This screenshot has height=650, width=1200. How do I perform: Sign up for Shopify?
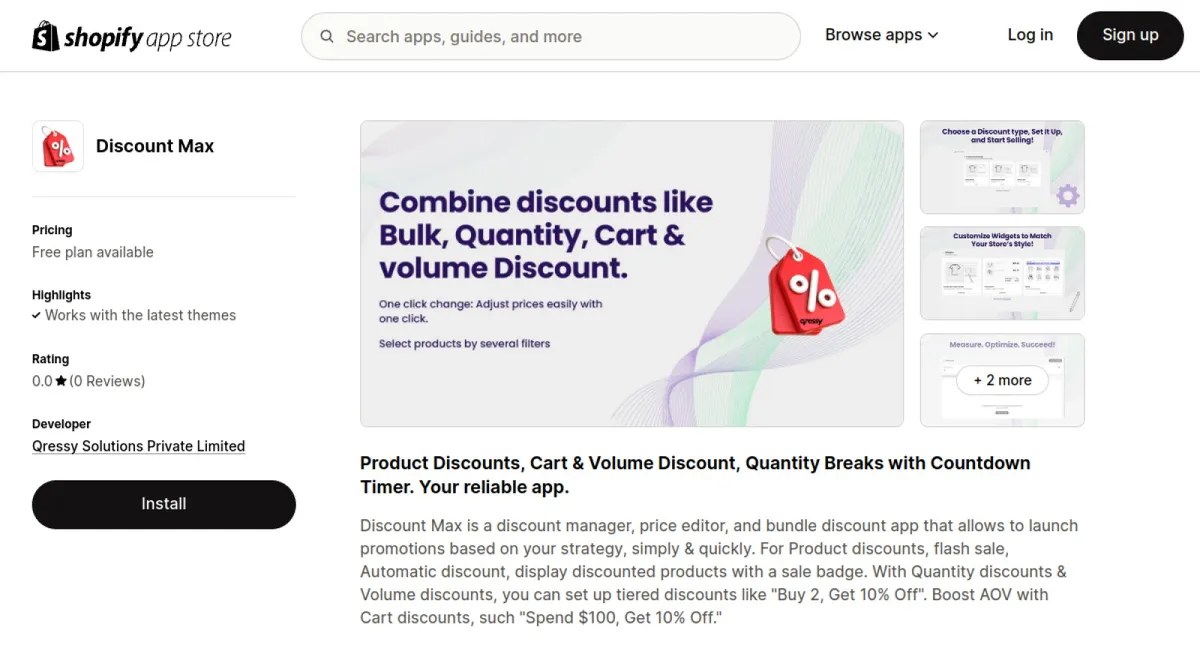(x=1130, y=35)
